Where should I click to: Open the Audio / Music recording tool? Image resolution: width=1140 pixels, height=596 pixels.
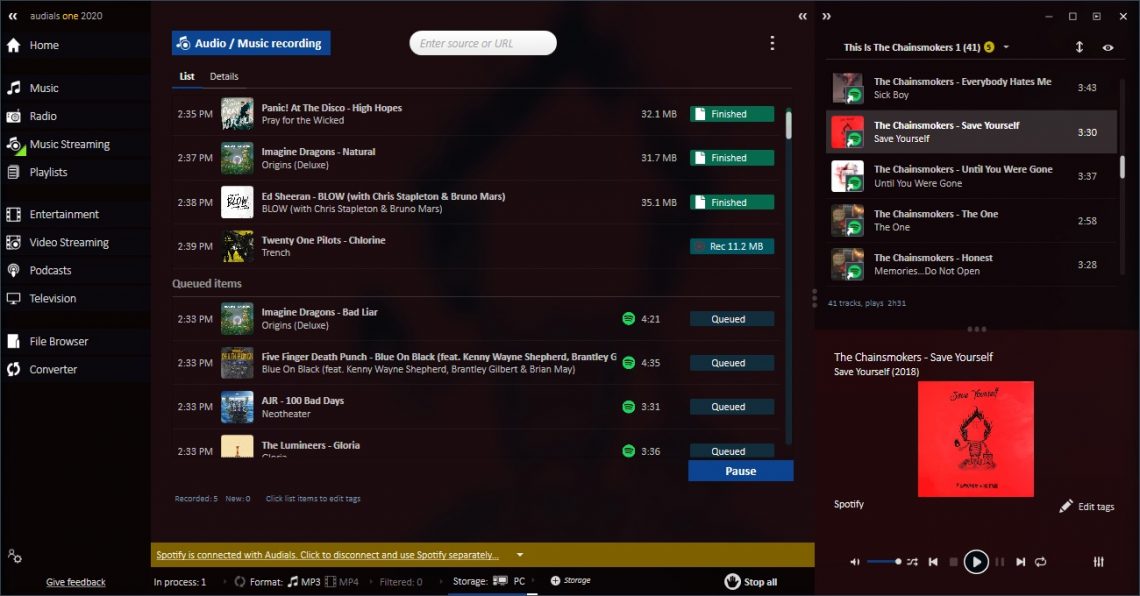coord(253,43)
